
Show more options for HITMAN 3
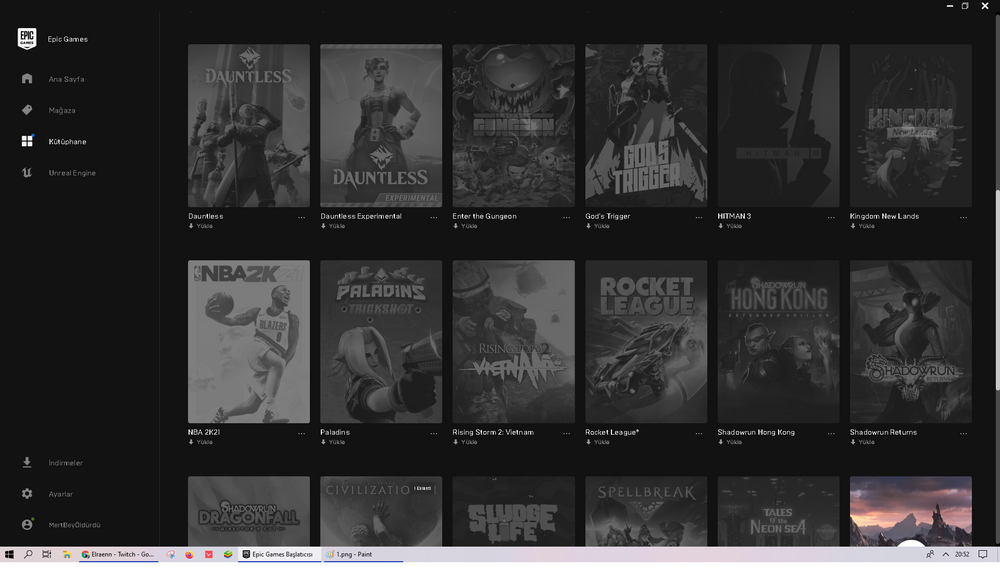pos(831,217)
